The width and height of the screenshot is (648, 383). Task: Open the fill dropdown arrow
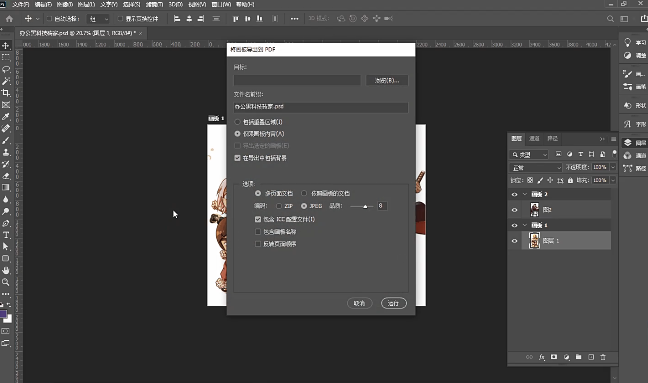pos(613,180)
